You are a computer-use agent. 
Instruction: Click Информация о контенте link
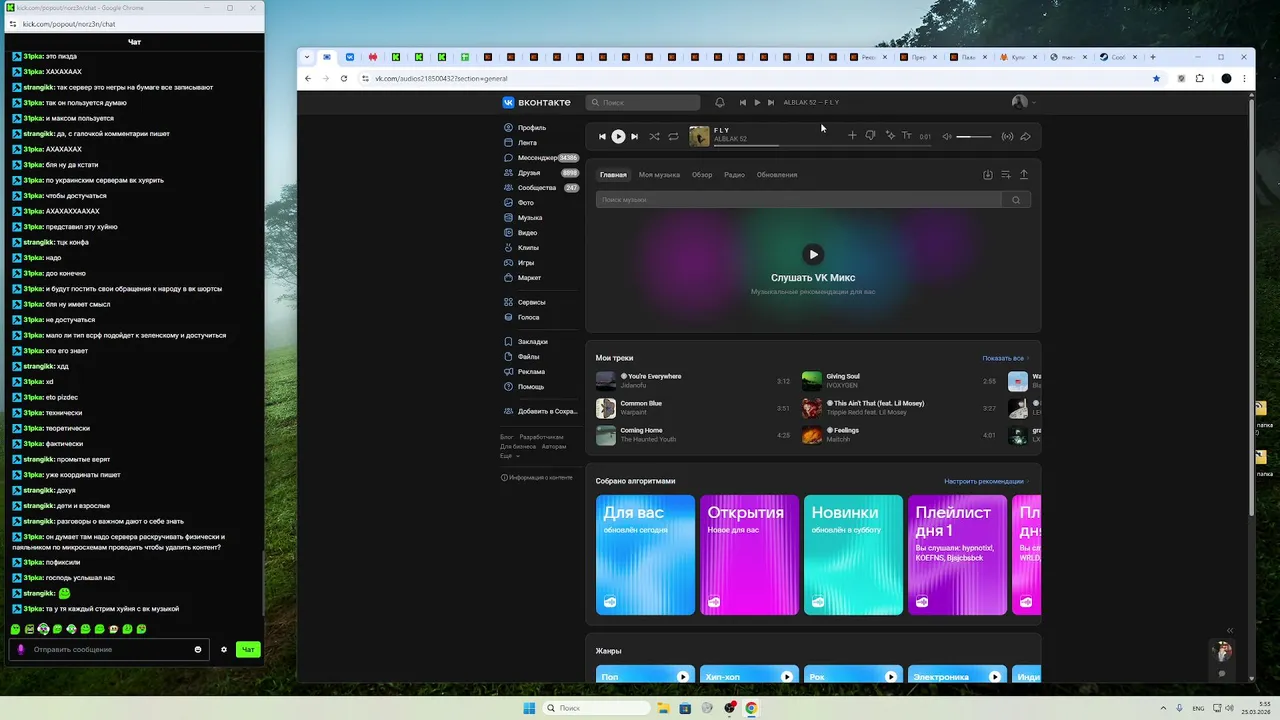point(537,478)
